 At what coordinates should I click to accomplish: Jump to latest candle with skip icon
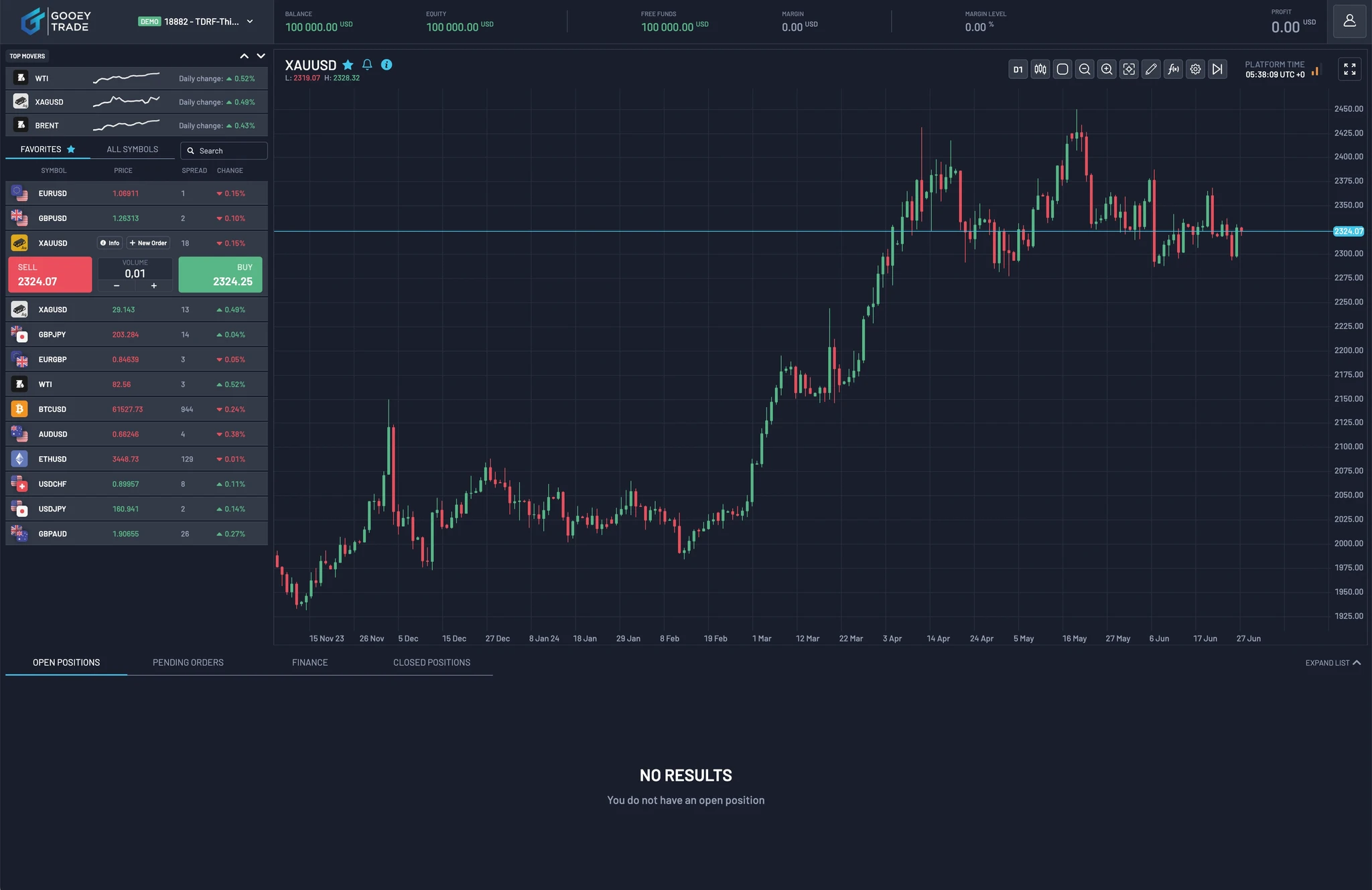tap(1217, 69)
